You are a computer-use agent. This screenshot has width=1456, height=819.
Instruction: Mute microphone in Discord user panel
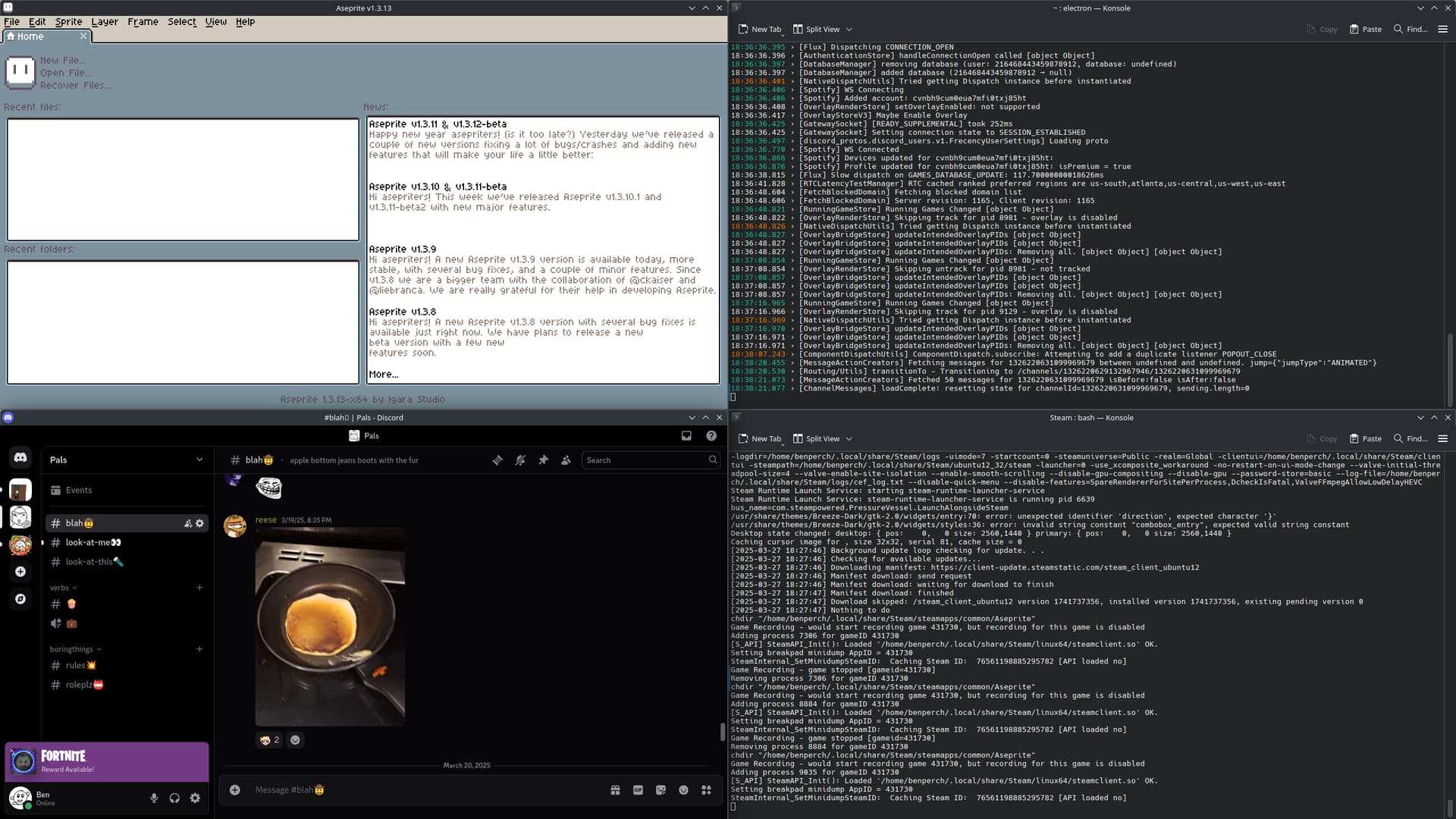[154, 798]
